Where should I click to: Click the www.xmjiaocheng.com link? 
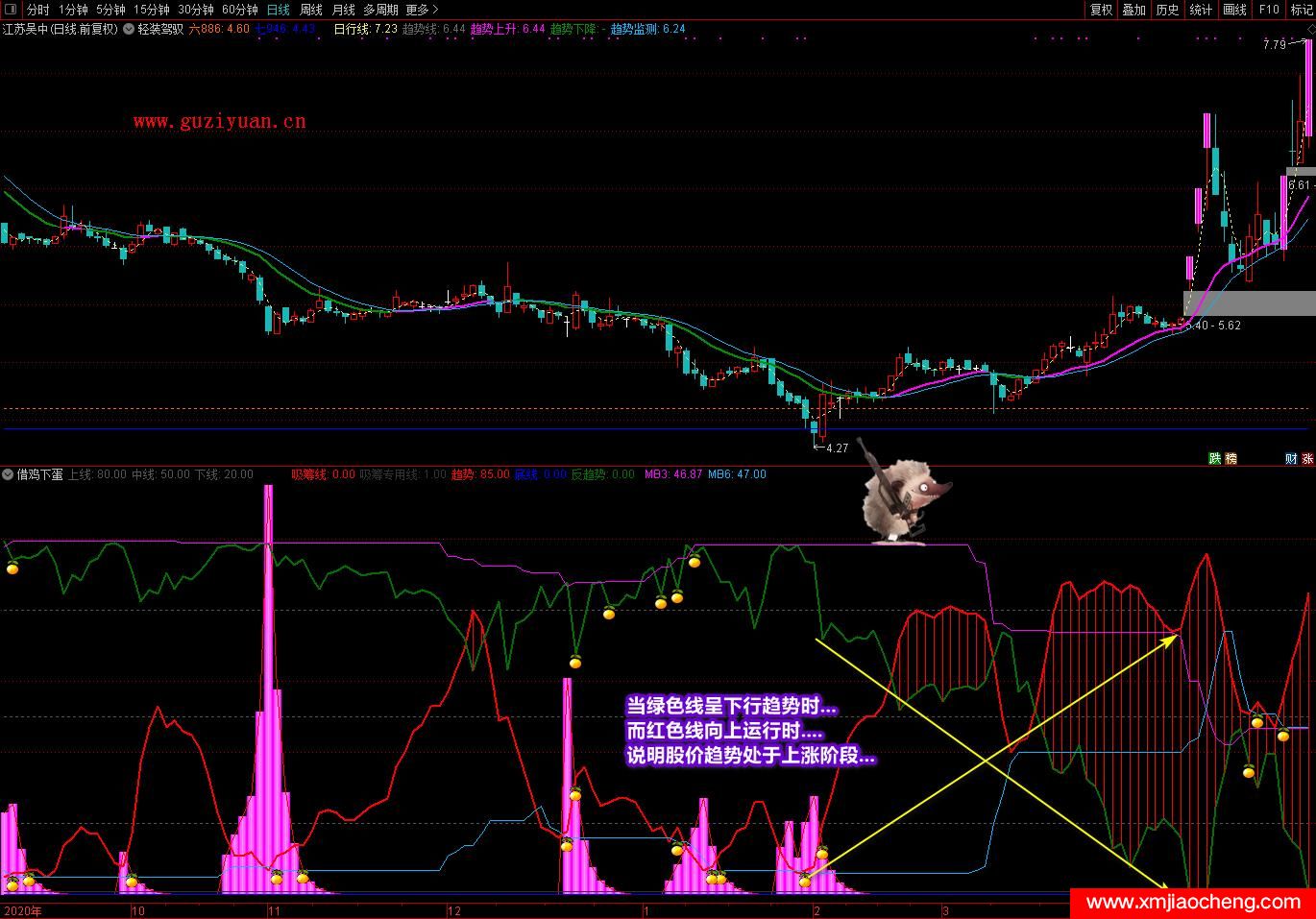[x=1193, y=903]
